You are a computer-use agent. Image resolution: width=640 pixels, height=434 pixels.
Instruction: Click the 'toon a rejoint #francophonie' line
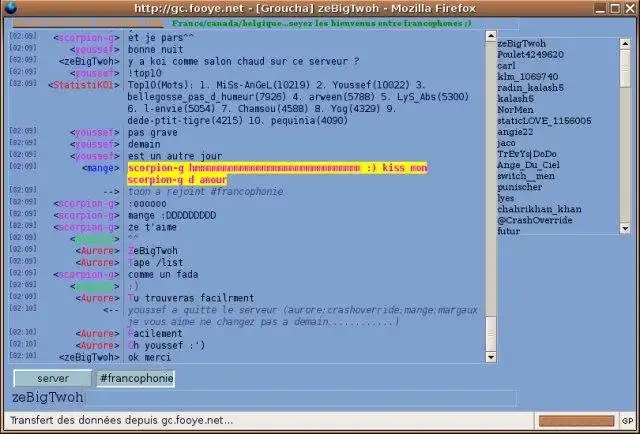(x=205, y=192)
